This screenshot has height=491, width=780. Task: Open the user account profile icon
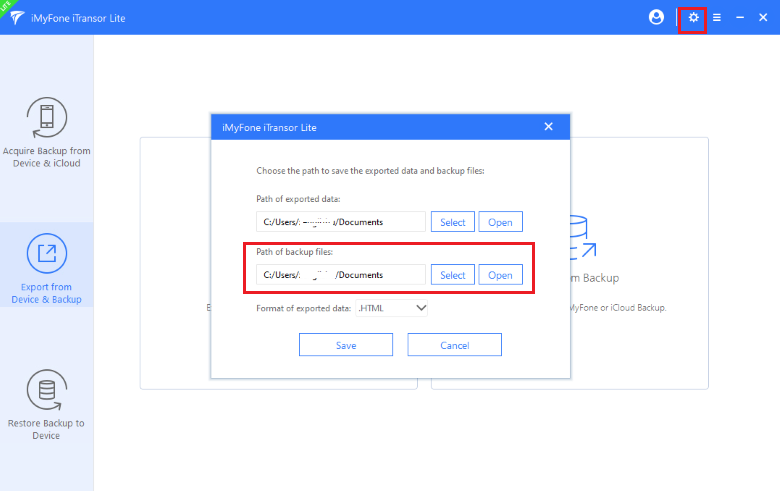[656, 17]
